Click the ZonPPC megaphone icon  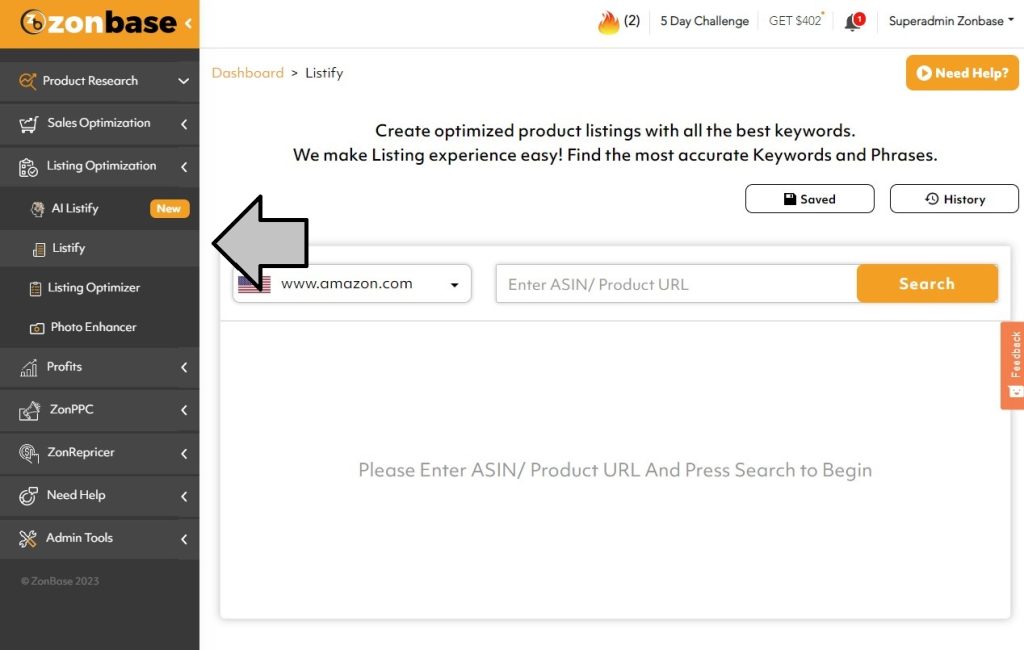point(29,410)
